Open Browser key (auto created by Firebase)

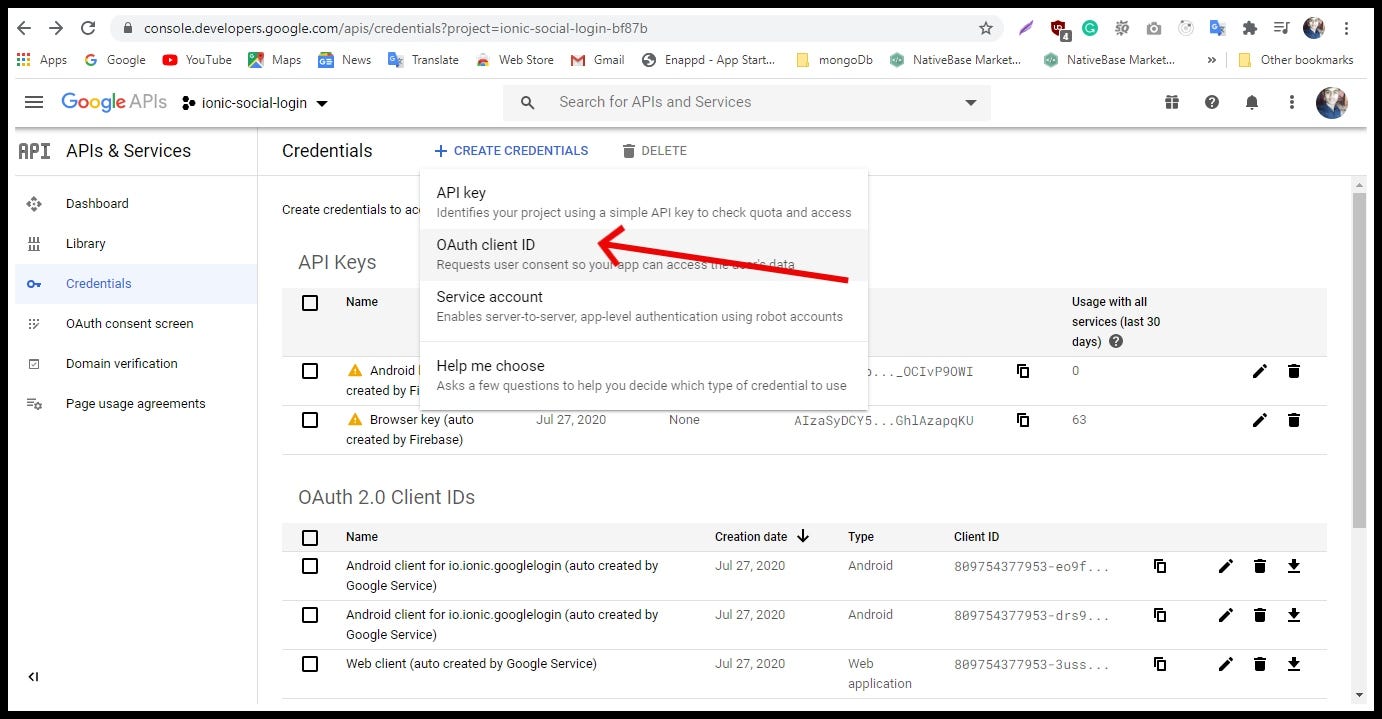[410, 429]
